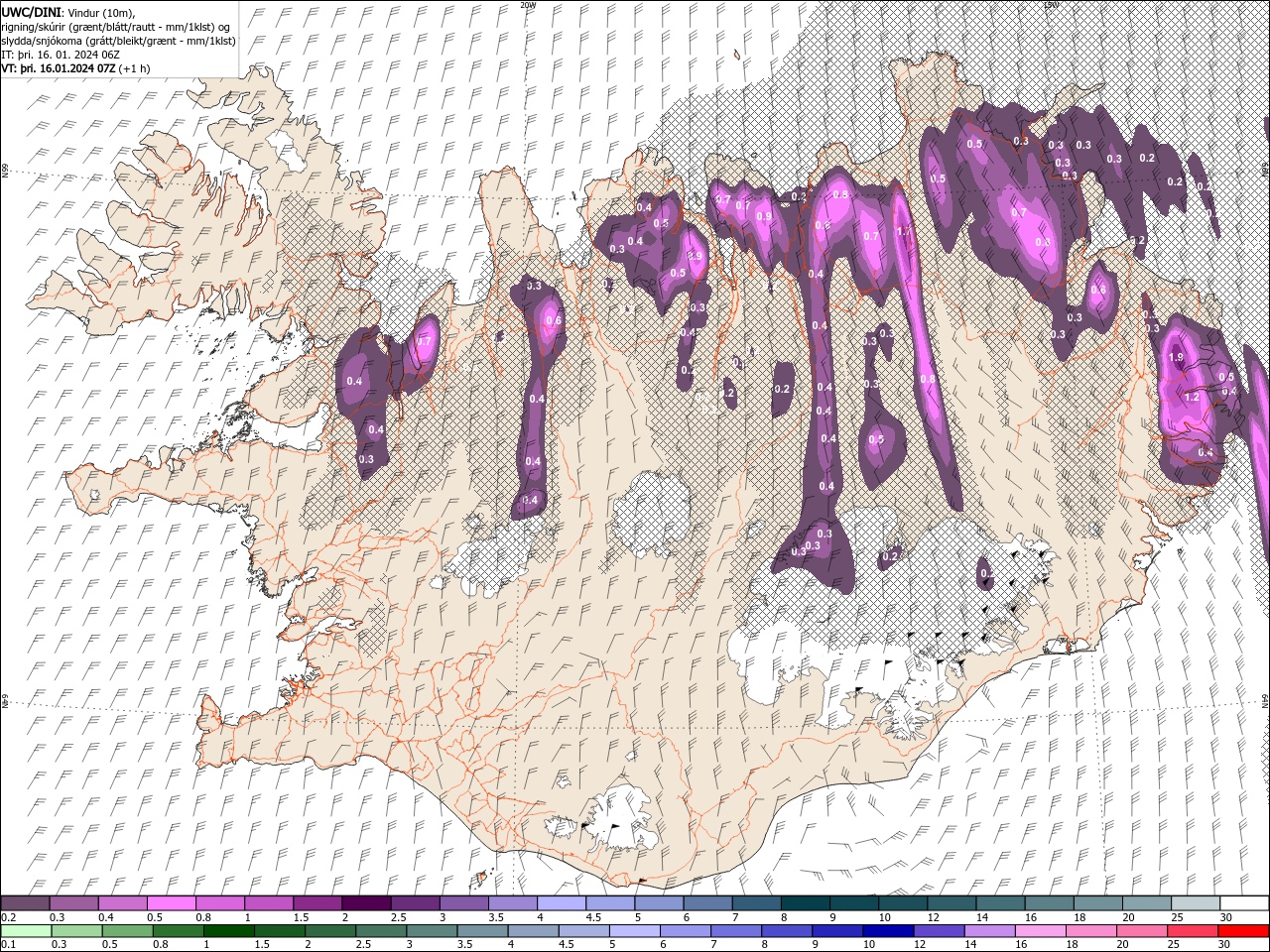Select the bright red swatch labeled 30
Image resolution: width=1270 pixels, height=952 pixels.
(1243, 931)
